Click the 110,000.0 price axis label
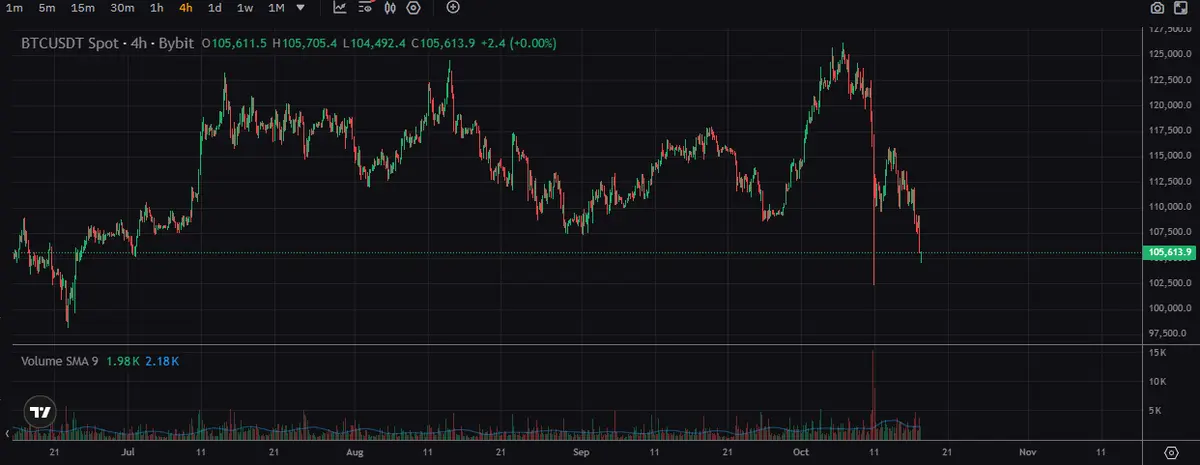Screen dimensions: 1200x465 tap(1168, 207)
